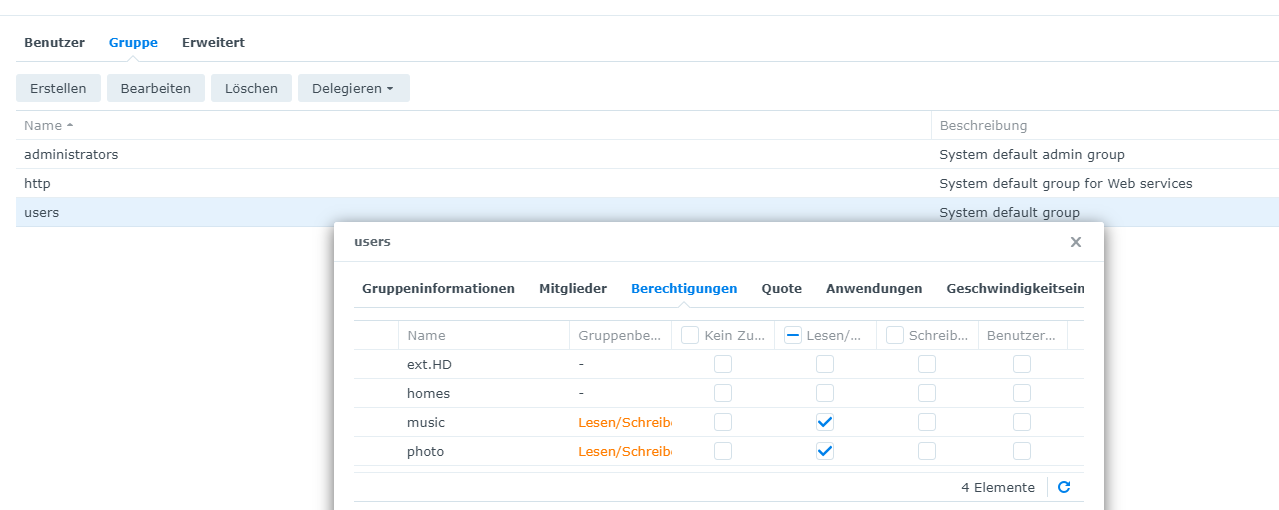Click the refresh icon in permissions list
The width and height of the screenshot is (1279, 510).
click(x=1064, y=487)
